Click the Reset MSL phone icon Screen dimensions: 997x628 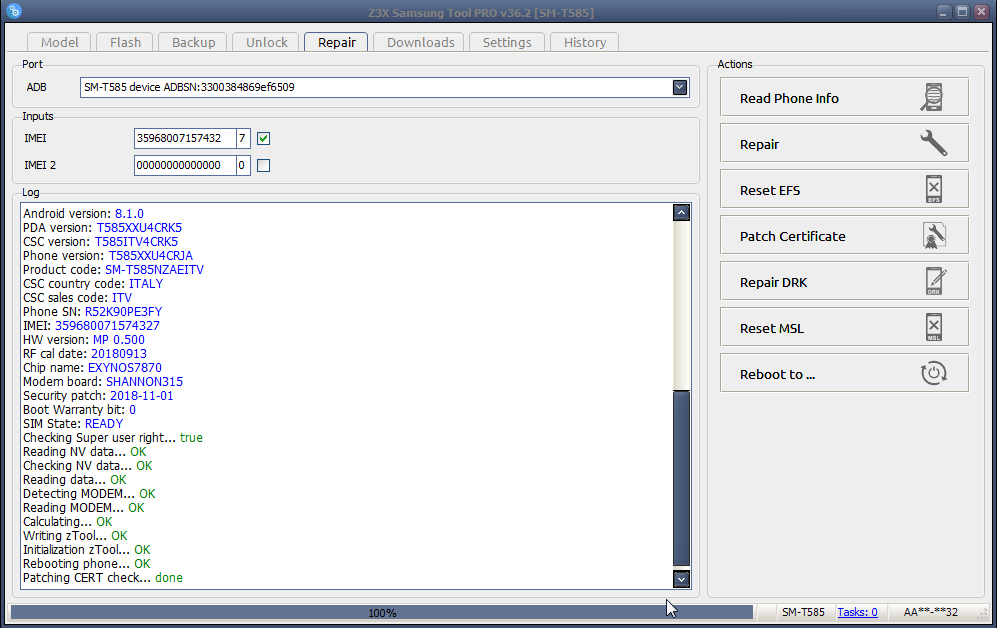tap(933, 327)
